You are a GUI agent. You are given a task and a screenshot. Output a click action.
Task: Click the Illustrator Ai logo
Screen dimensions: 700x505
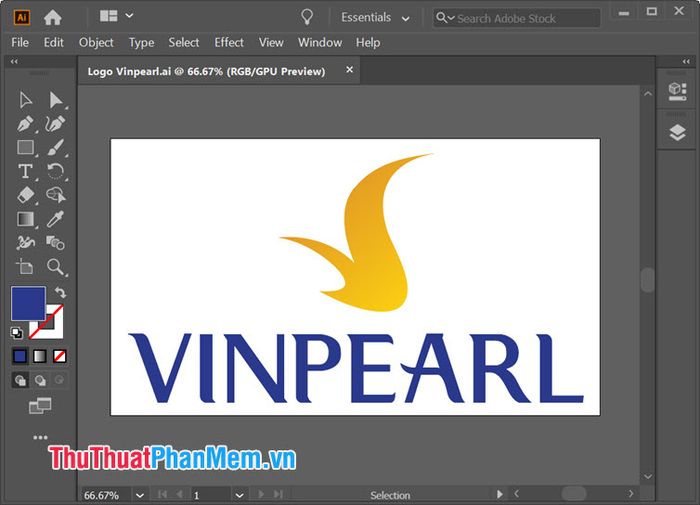[21, 17]
